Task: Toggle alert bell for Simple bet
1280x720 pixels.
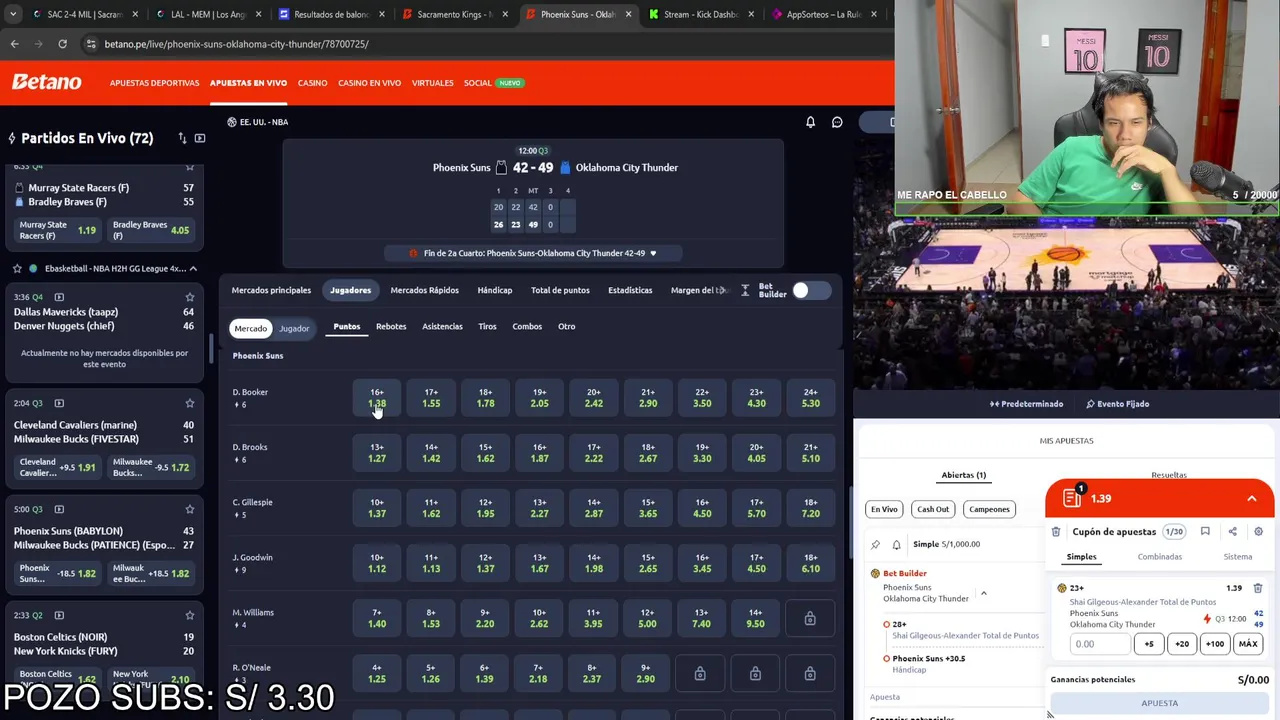Action: pos(896,544)
